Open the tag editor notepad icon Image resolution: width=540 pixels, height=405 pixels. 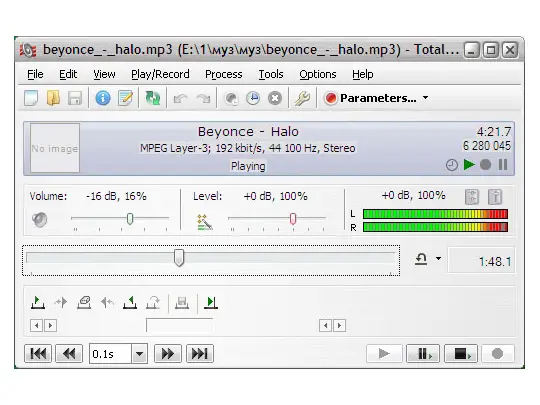tap(125, 98)
